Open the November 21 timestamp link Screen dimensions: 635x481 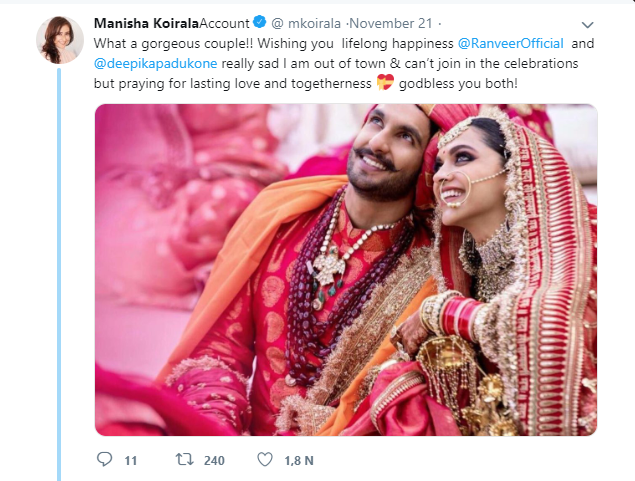click(388, 23)
